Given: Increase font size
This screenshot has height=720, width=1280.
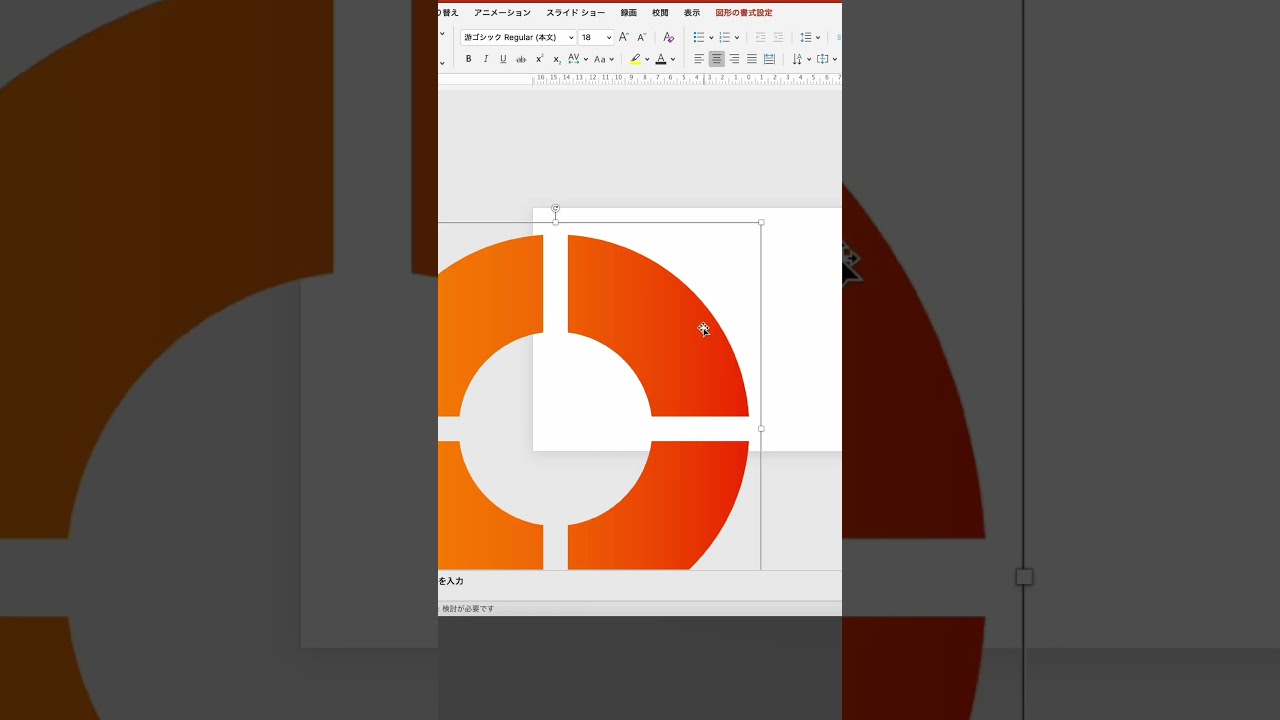Looking at the screenshot, I should tap(624, 37).
